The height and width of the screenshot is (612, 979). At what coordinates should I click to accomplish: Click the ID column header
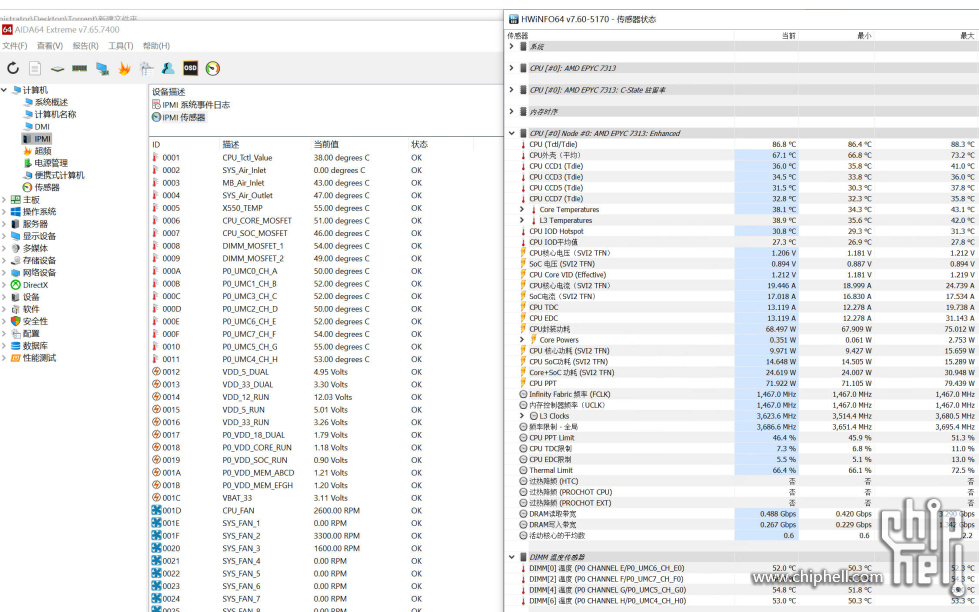click(x=184, y=144)
